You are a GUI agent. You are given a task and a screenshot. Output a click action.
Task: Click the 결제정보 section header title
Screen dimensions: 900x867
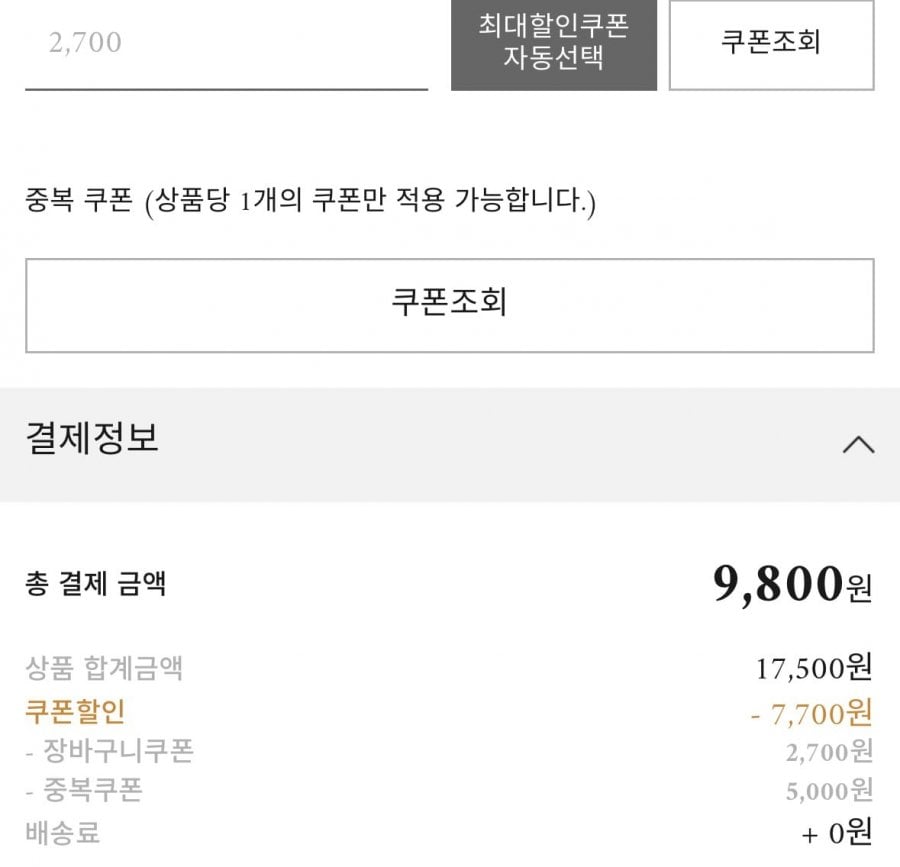pos(92,439)
